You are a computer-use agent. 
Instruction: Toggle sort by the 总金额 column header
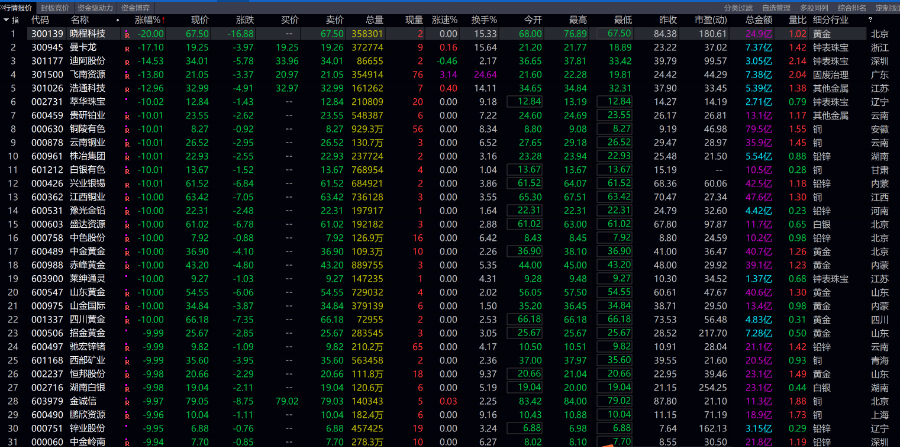(757, 19)
